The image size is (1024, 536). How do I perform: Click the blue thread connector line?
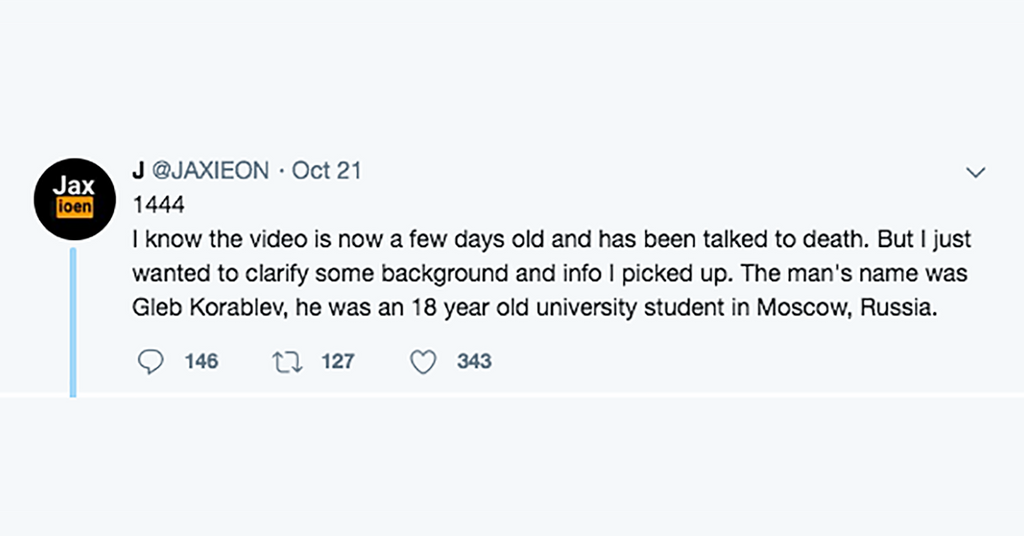coord(73,320)
